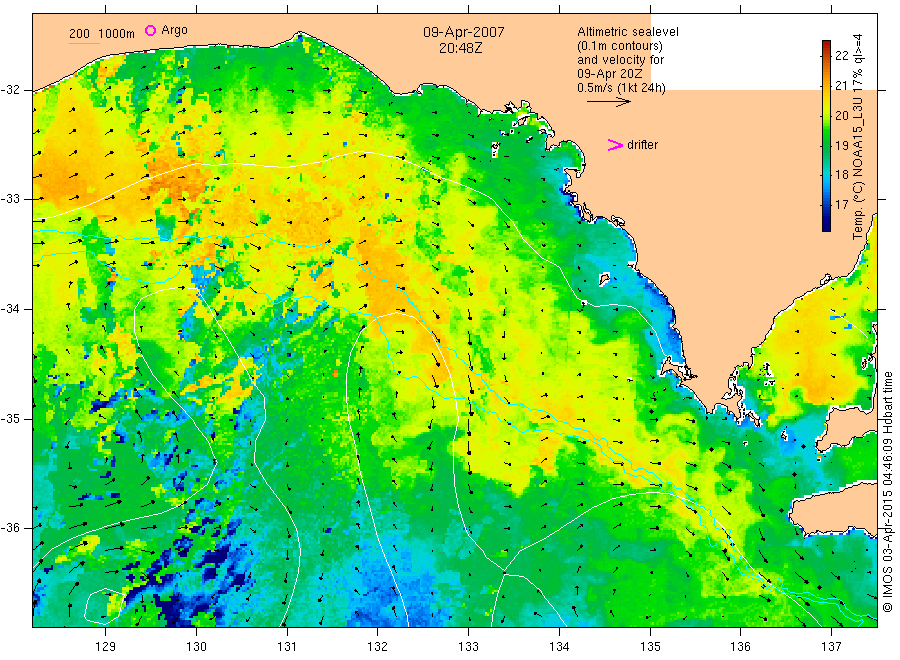Click the magenta drifter arrow legend symbol
The width and height of the screenshot is (900, 660).
[x=615, y=145]
